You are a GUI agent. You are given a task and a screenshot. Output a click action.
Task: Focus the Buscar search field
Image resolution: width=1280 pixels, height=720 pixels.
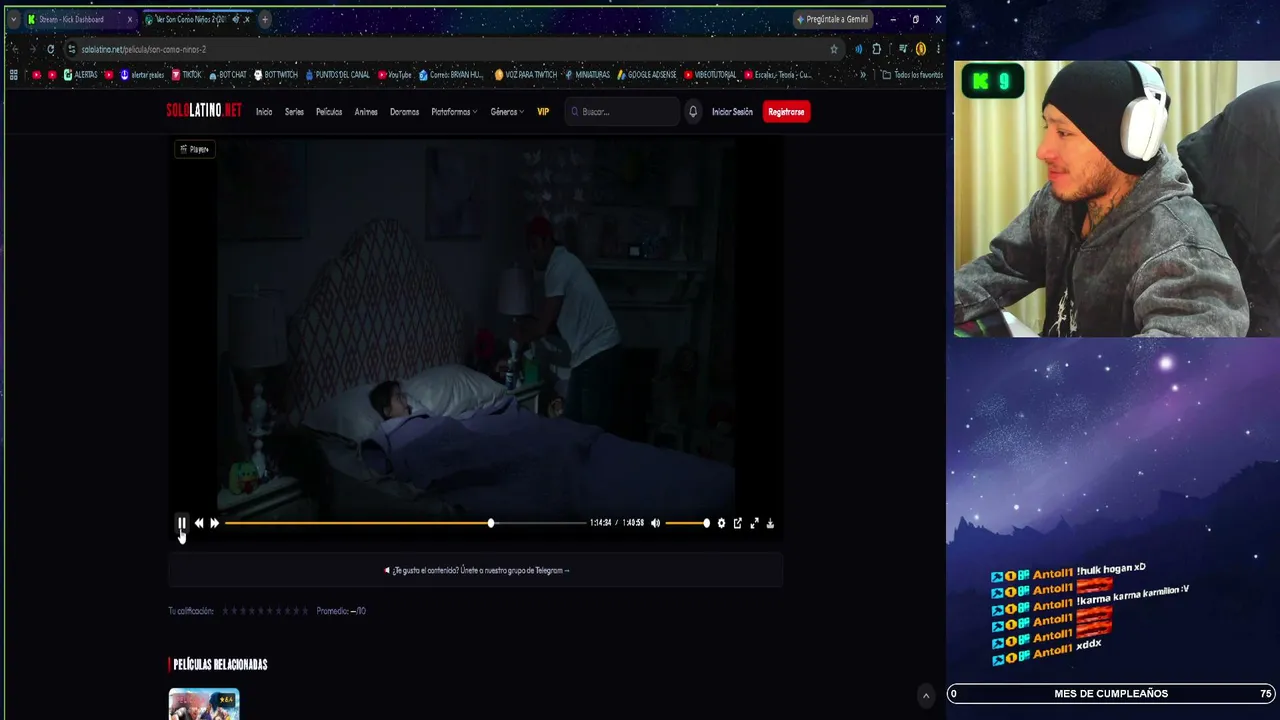point(622,112)
